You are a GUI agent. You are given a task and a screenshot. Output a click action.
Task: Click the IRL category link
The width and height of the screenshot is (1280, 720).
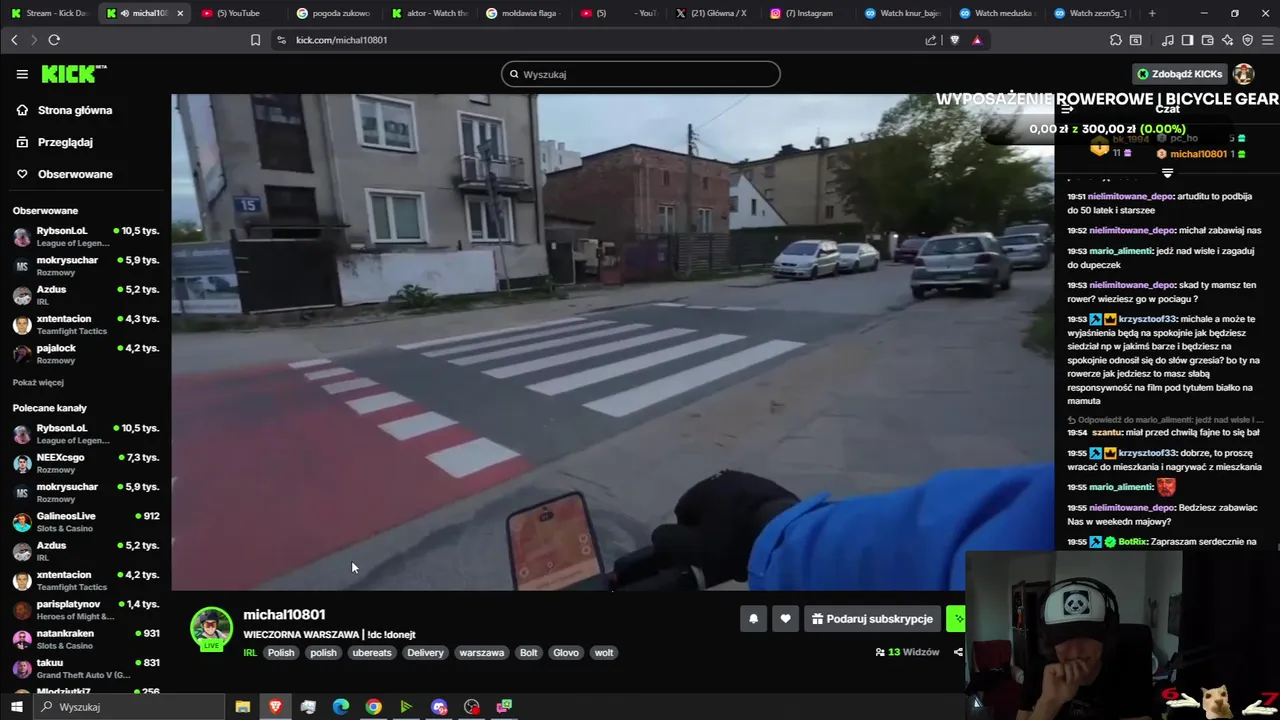point(250,653)
